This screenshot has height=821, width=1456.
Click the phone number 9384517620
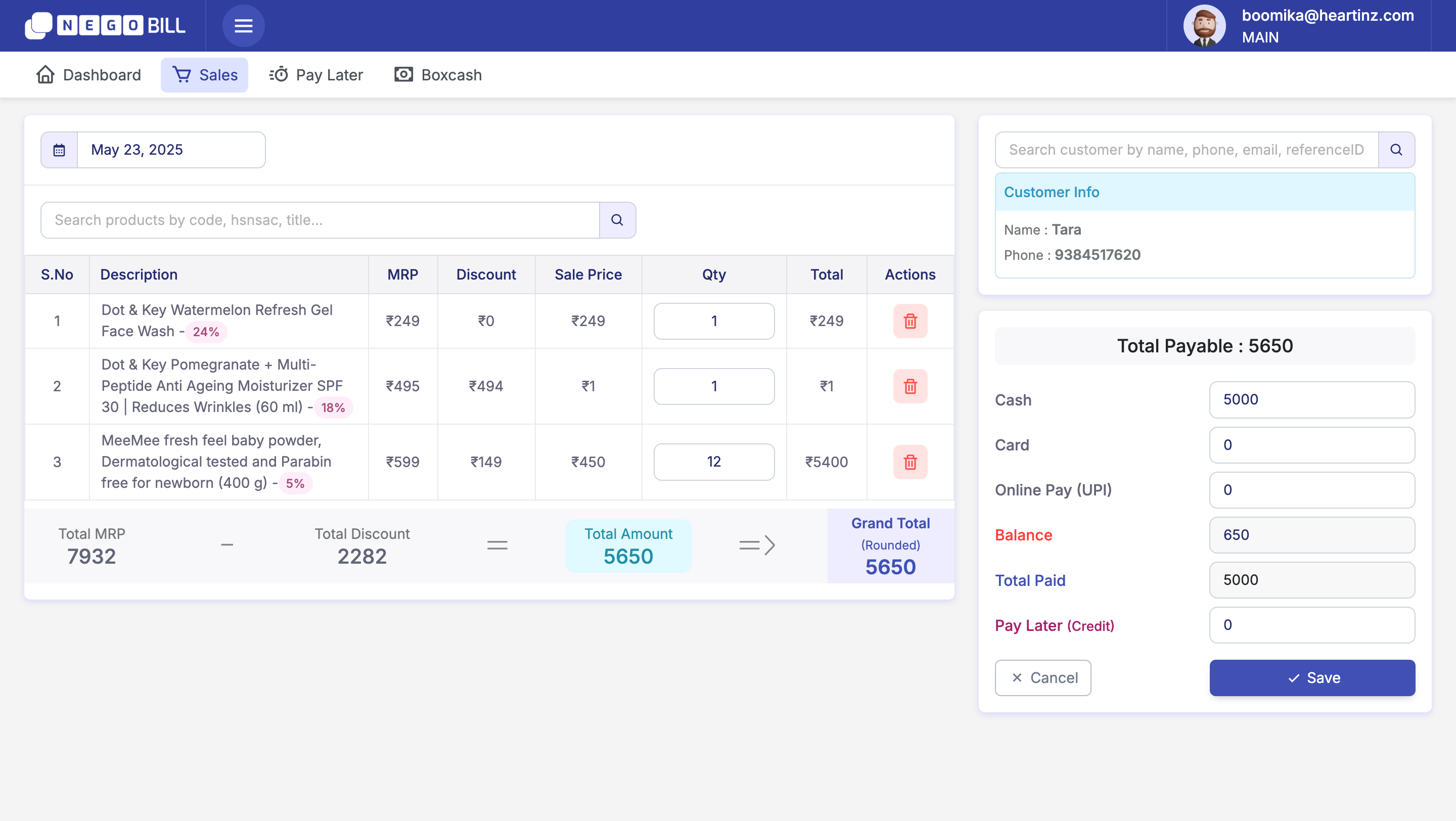(1097, 255)
